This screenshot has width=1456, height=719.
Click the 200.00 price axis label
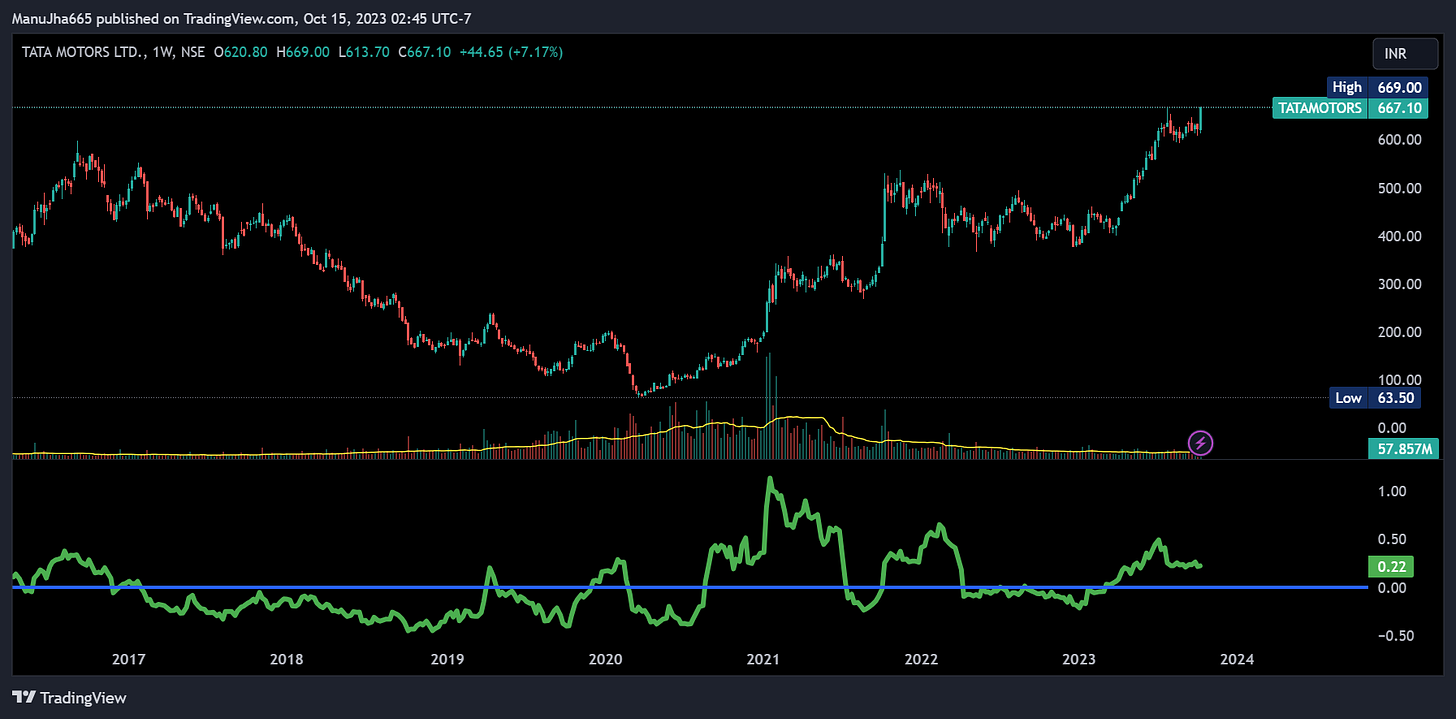click(x=1398, y=332)
